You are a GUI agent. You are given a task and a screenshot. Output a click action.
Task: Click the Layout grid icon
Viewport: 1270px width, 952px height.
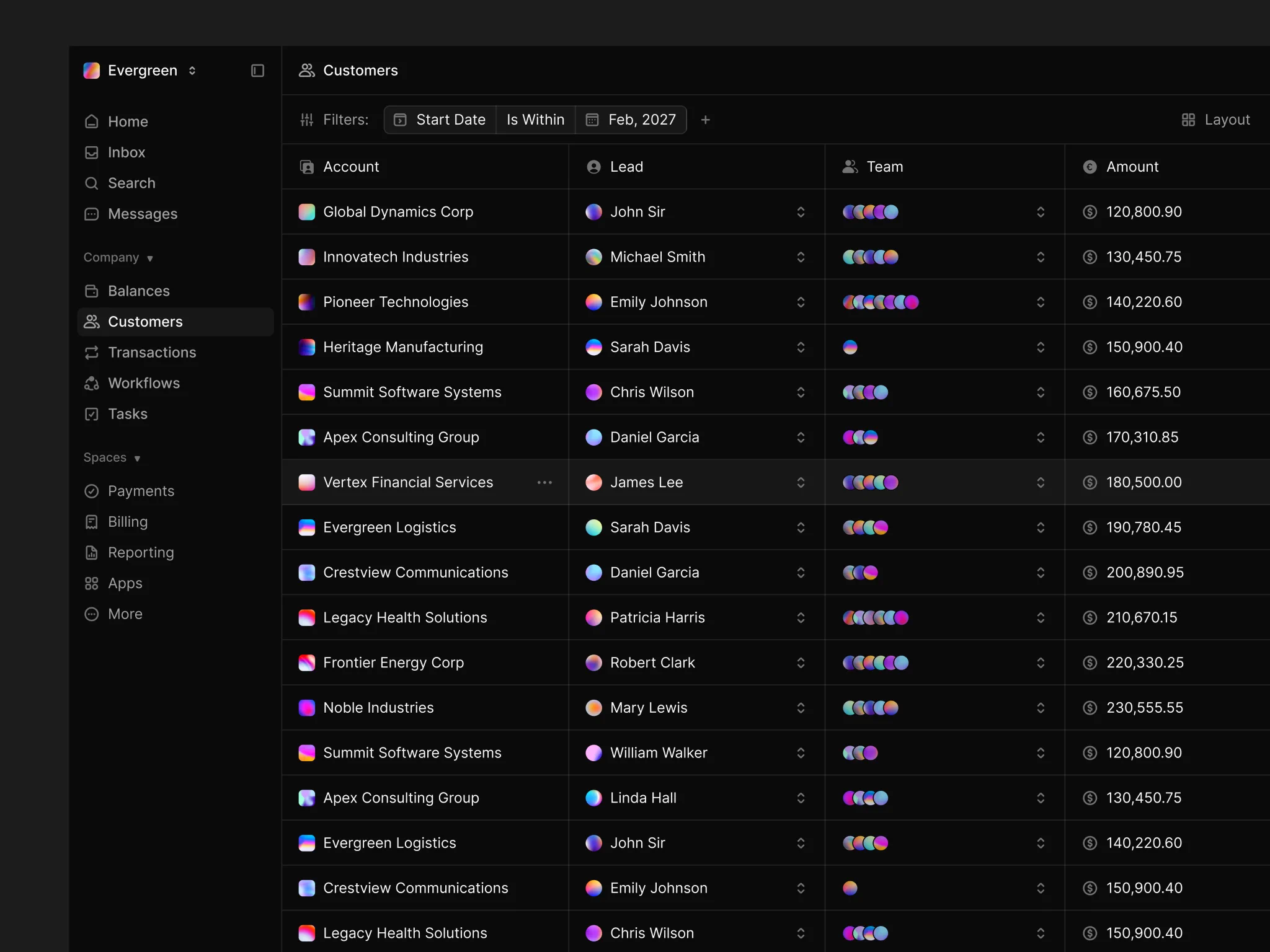[1188, 120]
